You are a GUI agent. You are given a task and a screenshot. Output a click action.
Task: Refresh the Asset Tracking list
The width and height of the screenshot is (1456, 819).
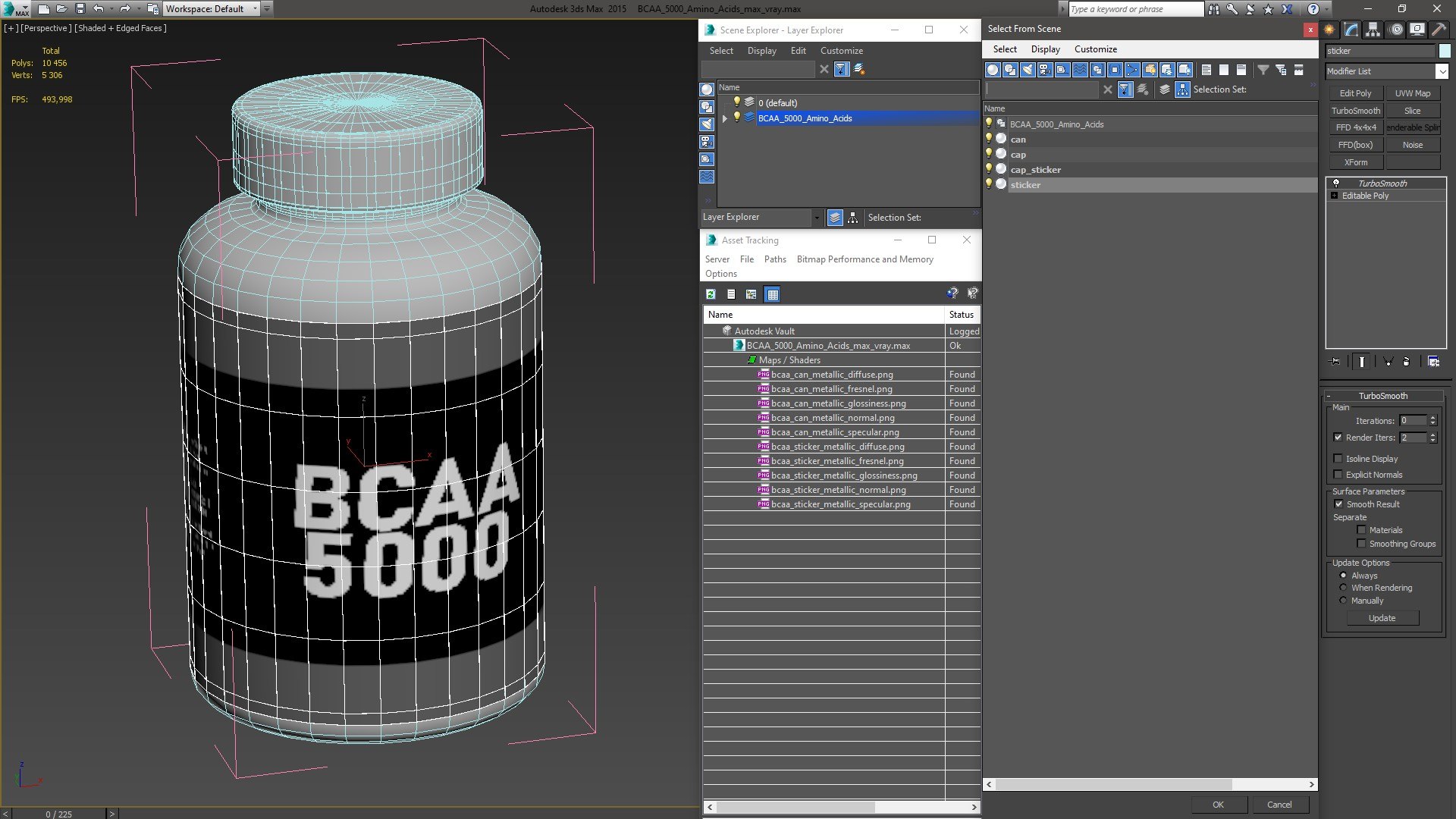(x=711, y=294)
